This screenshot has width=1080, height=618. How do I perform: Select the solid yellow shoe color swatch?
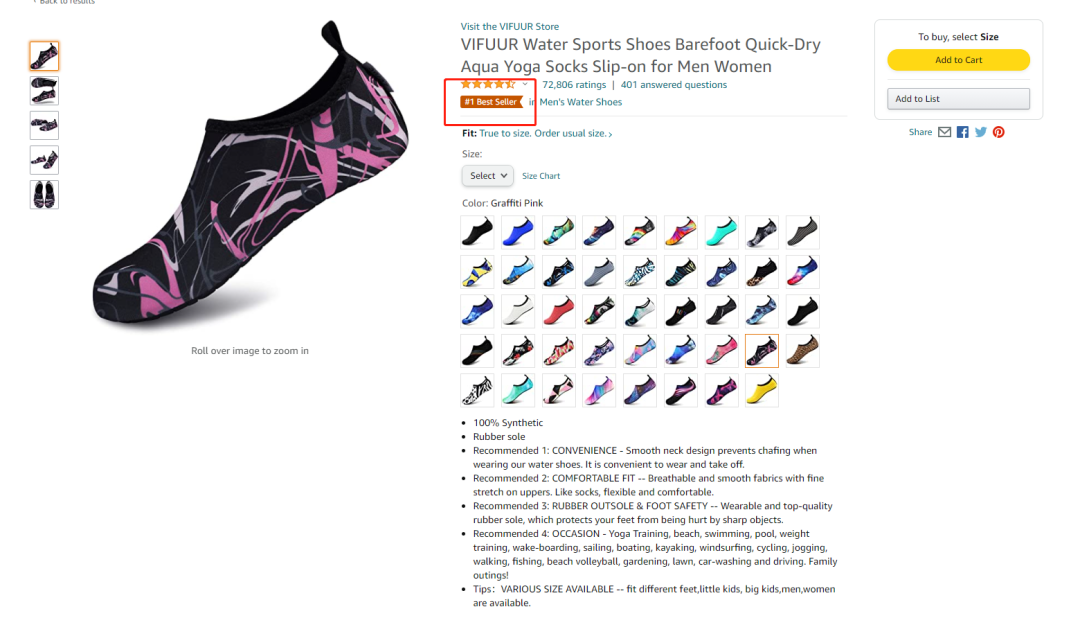tap(762, 391)
